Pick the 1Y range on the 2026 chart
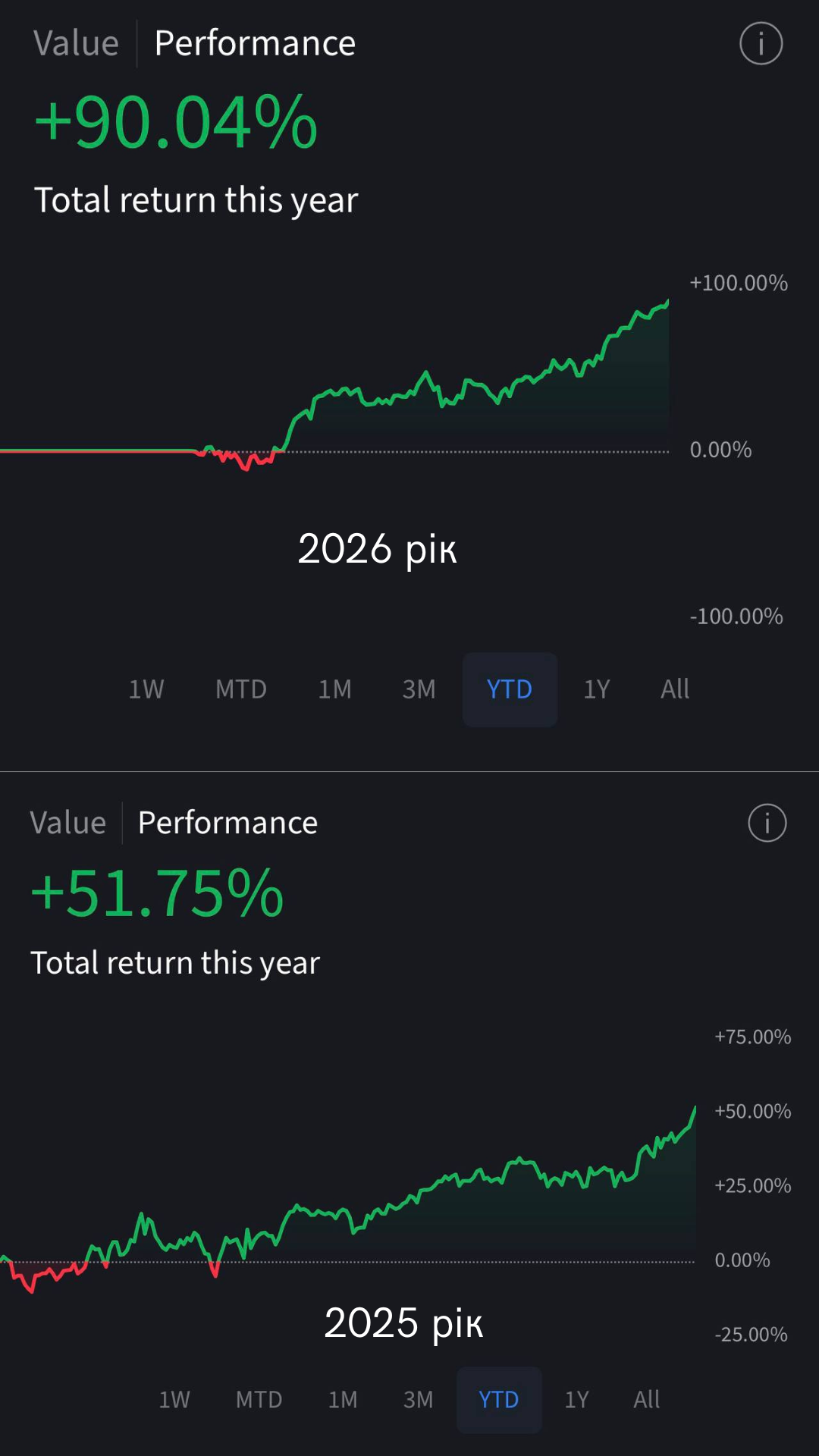The width and height of the screenshot is (819, 1456). click(597, 689)
